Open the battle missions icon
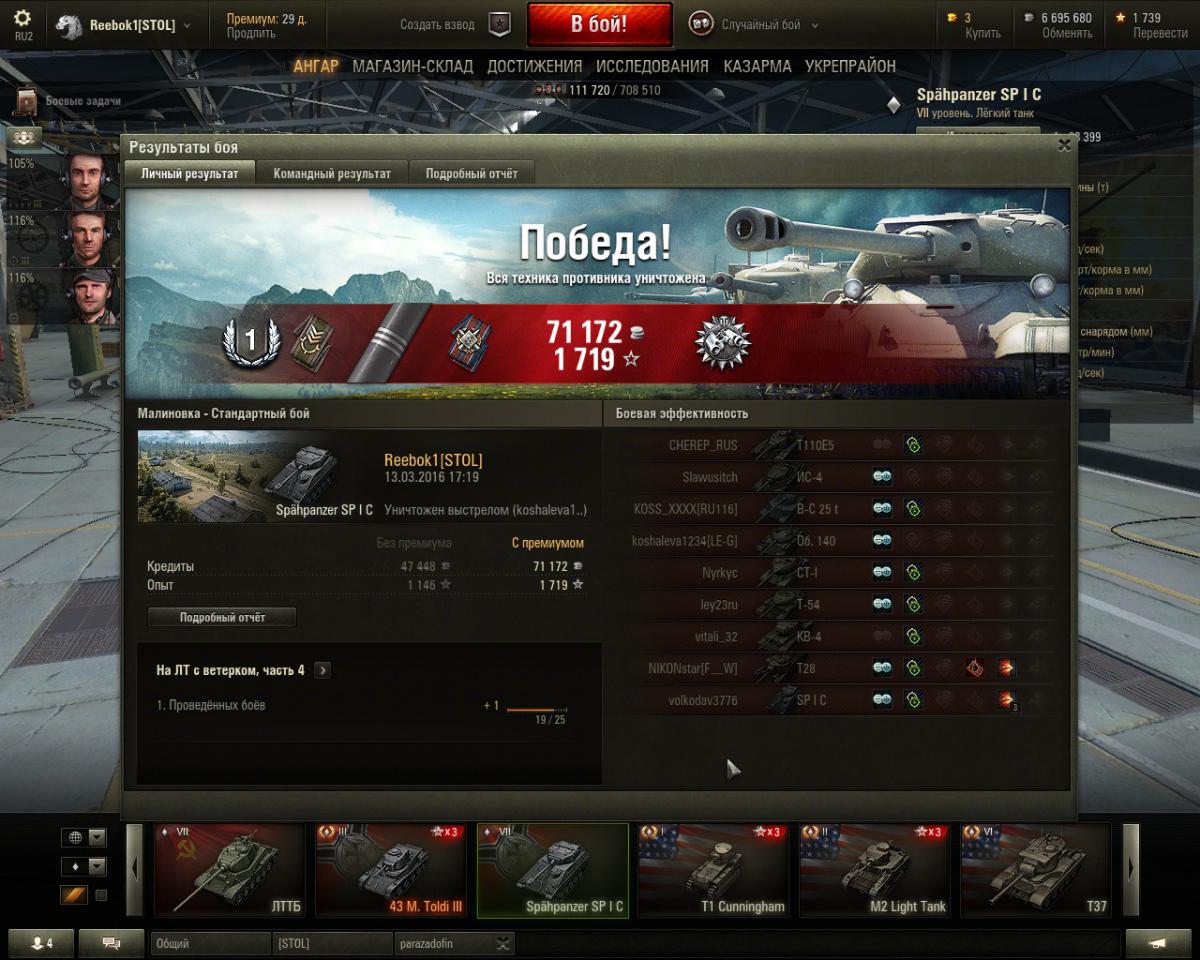The height and width of the screenshot is (960, 1200). click(26, 101)
